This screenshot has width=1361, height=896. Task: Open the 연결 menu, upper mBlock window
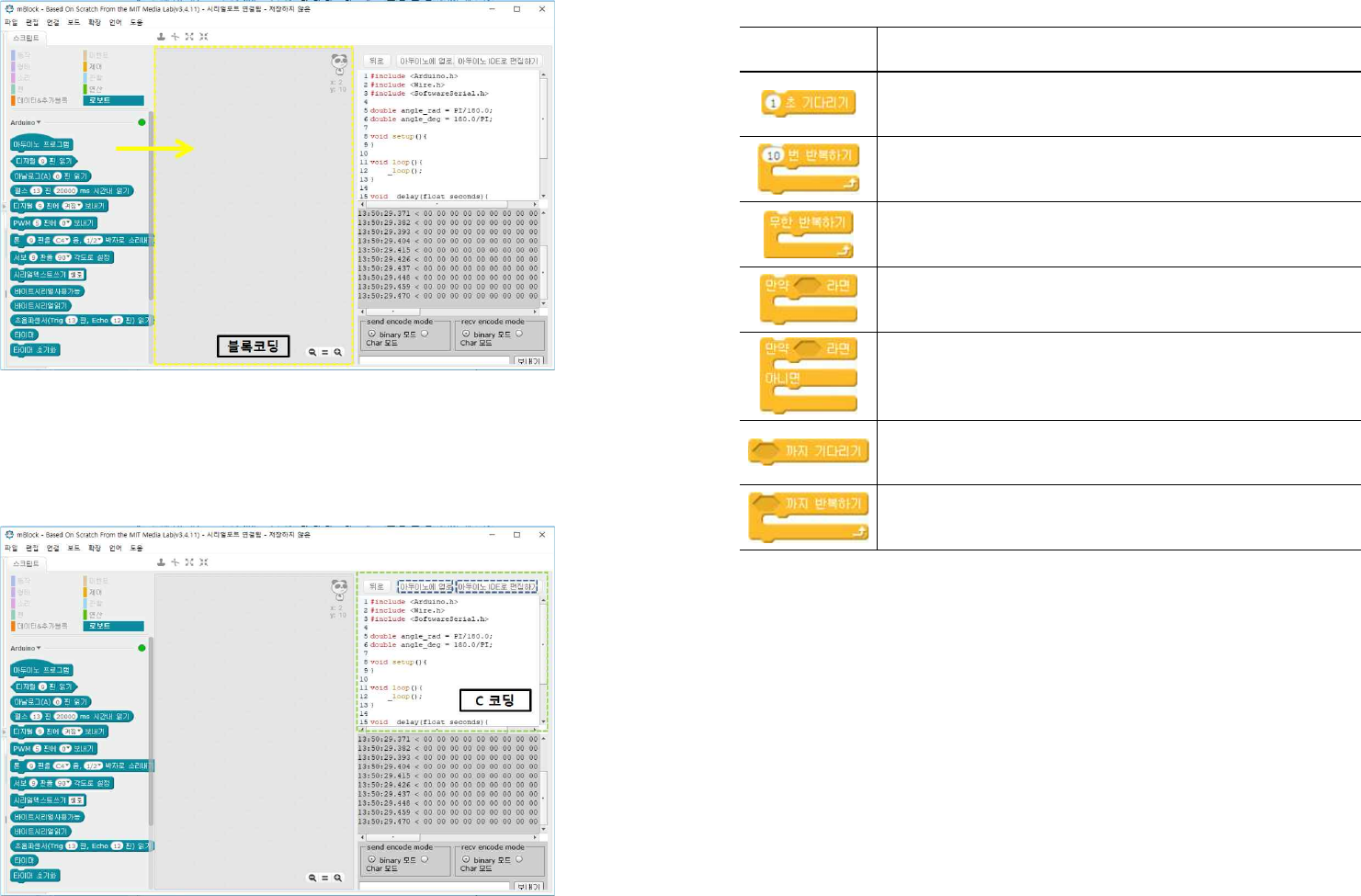(53, 22)
